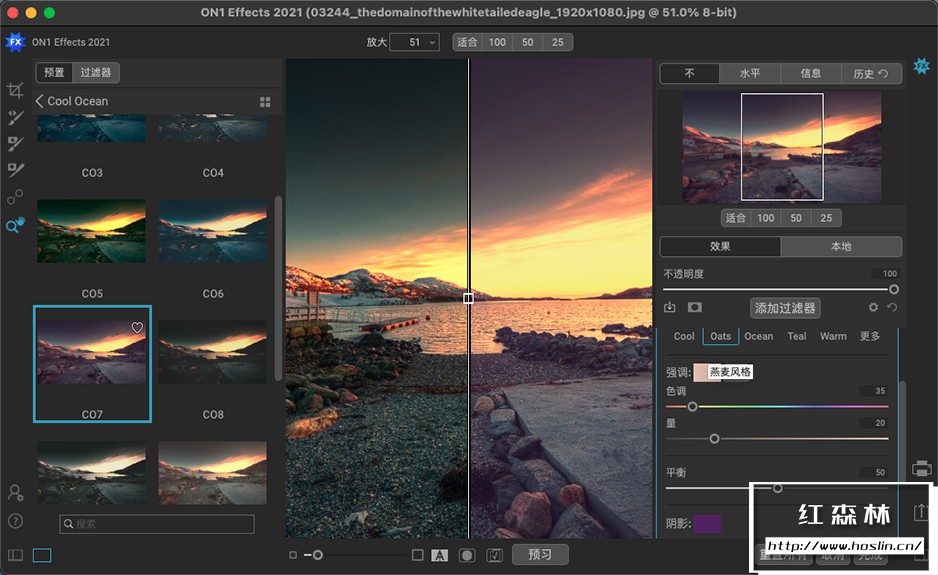Toggle the mask view circle button
938x575 pixels.
point(466,555)
